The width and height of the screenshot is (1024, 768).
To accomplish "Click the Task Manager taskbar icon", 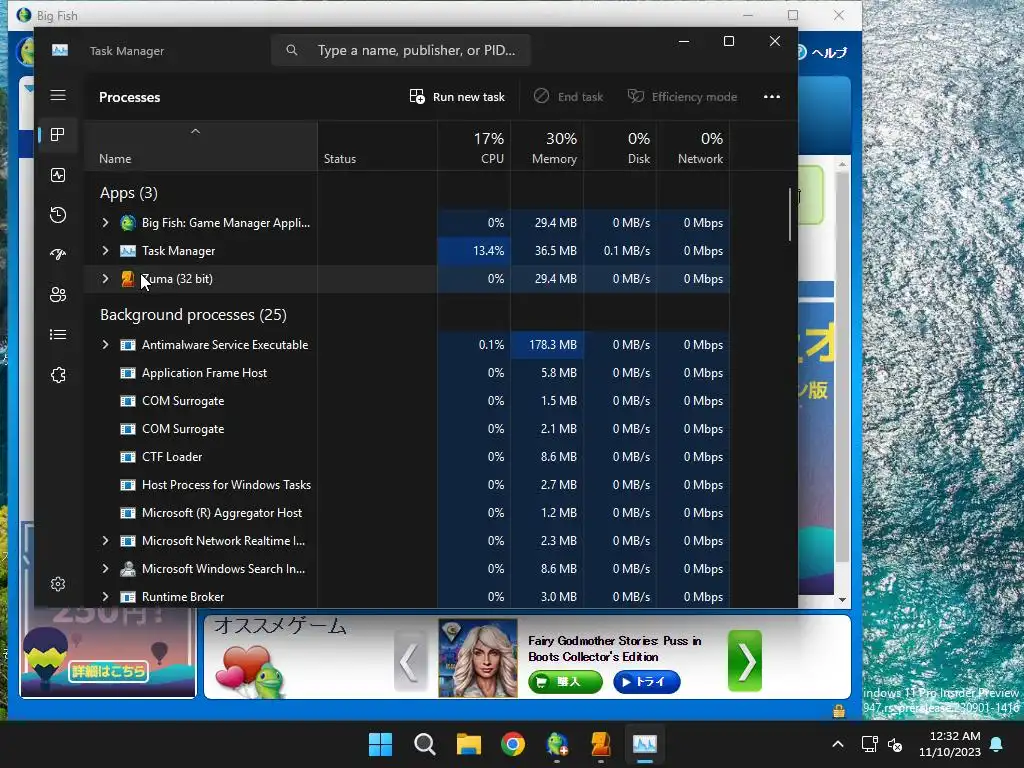I will [645, 744].
